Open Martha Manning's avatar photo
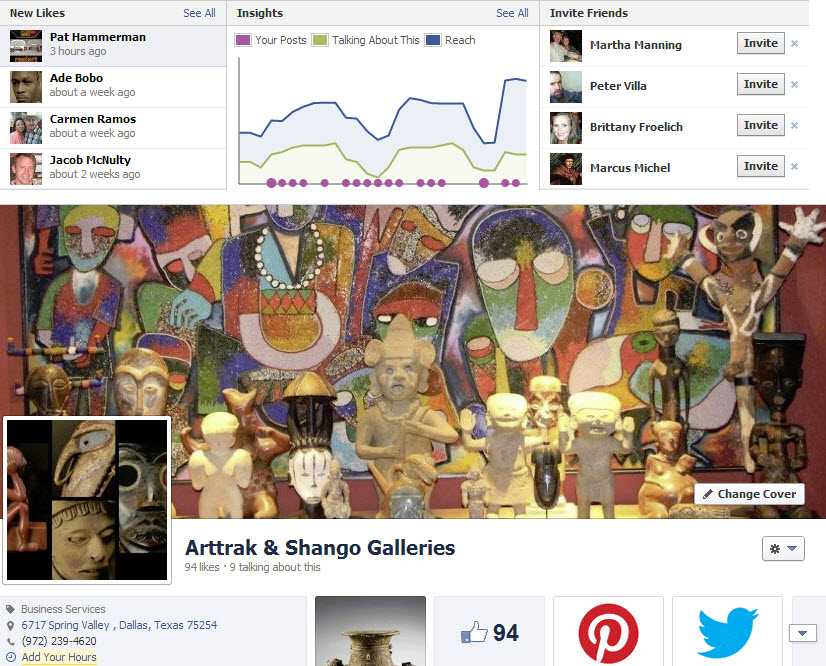Screen dimensions: 826x666 pyautogui.click(x=566, y=46)
